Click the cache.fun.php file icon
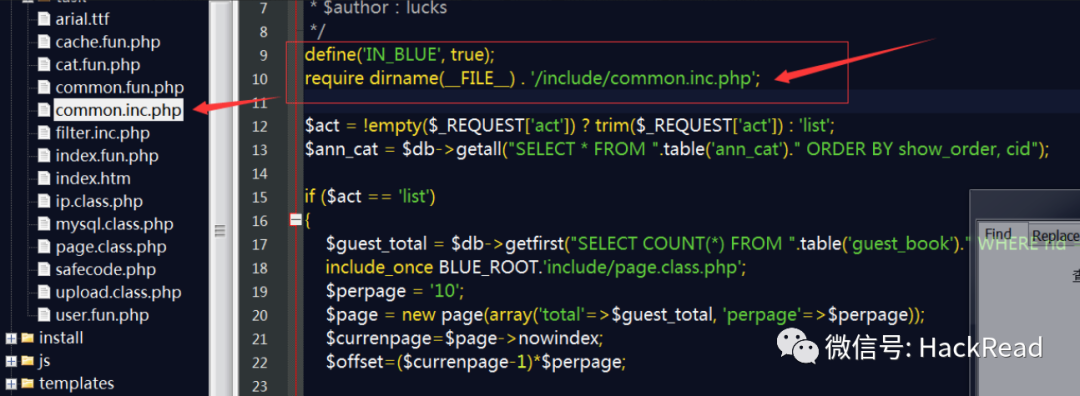The width and height of the screenshot is (1080, 396). [x=44, y=42]
